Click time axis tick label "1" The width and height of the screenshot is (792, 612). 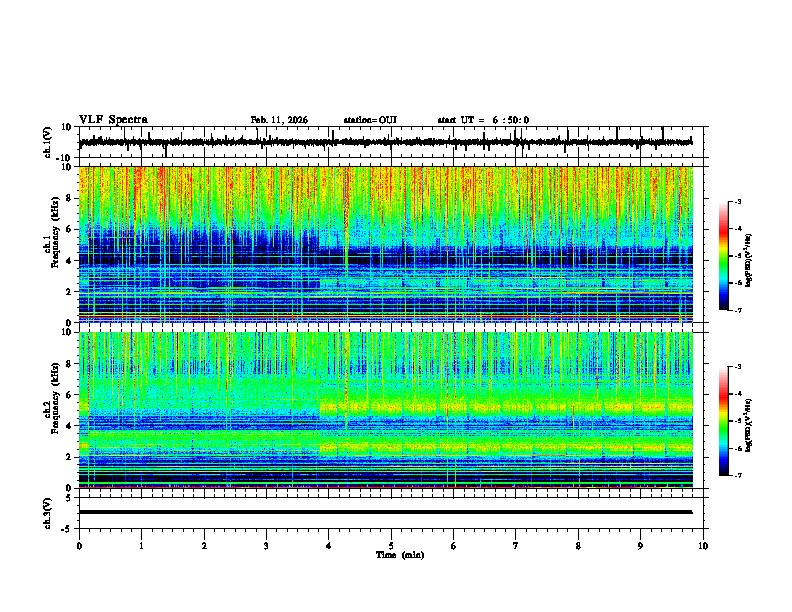coord(141,546)
